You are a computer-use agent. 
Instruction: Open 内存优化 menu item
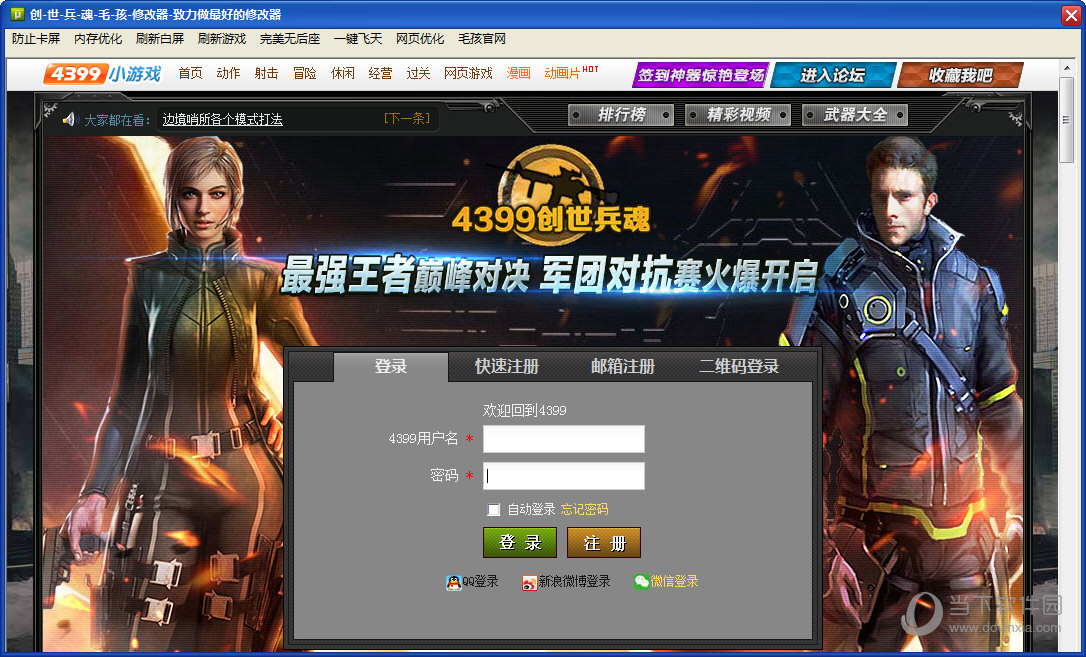pyautogui.click(x=98, y=39)
